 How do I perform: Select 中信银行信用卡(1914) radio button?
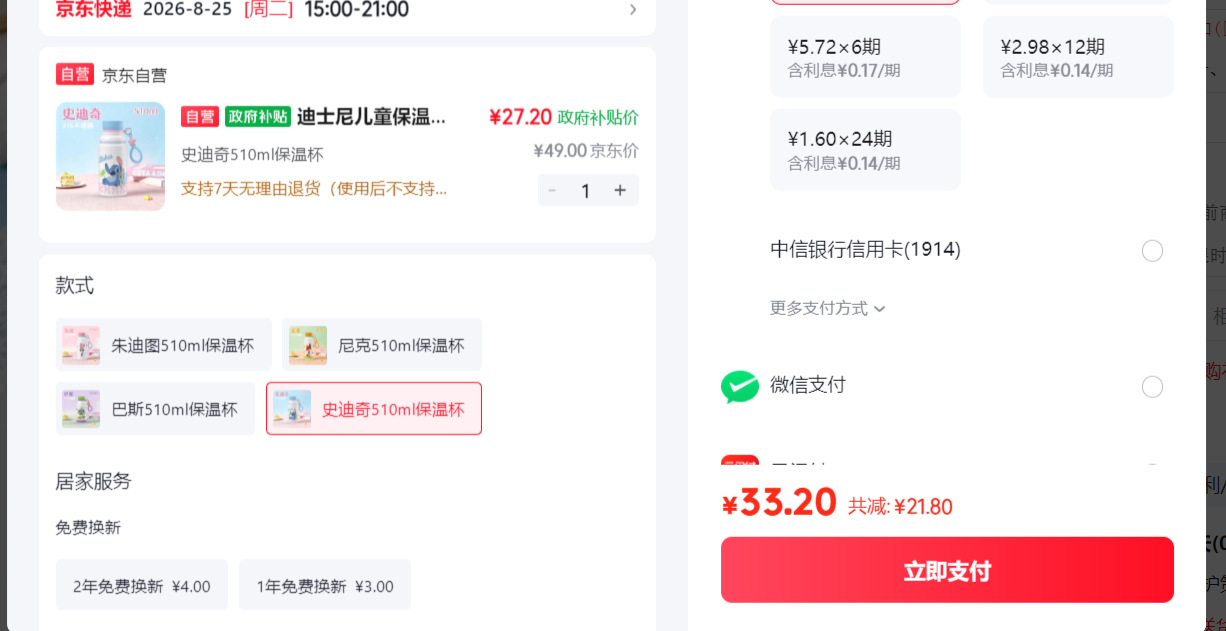coord(1152,251)
